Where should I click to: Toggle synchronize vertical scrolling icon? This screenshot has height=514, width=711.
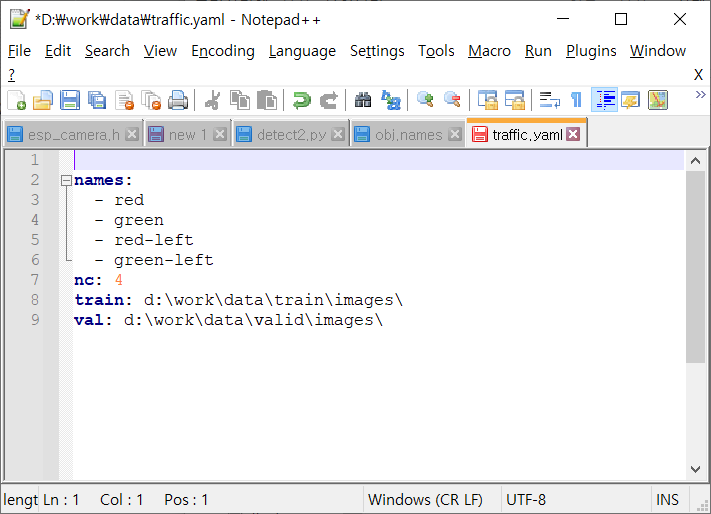coord(488,100)
